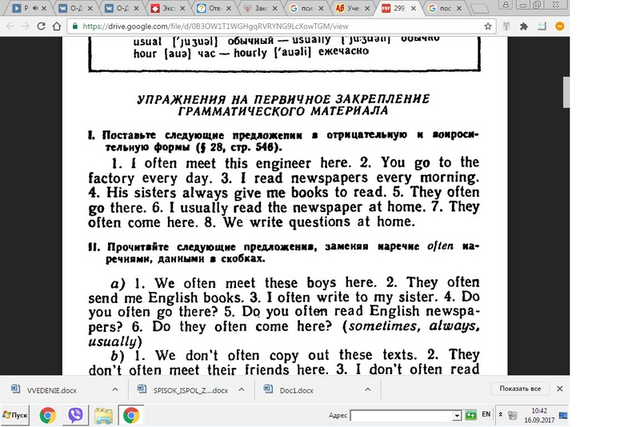
Task: Mute the audio-playing first browser tab
Action: [36, 8]
